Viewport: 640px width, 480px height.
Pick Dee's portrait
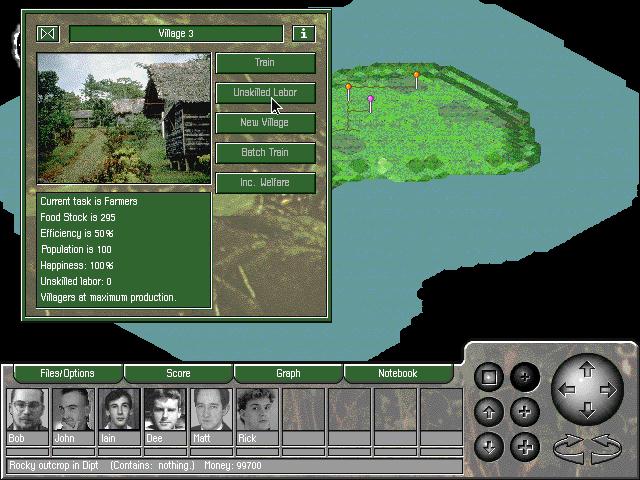click(165, 409)
